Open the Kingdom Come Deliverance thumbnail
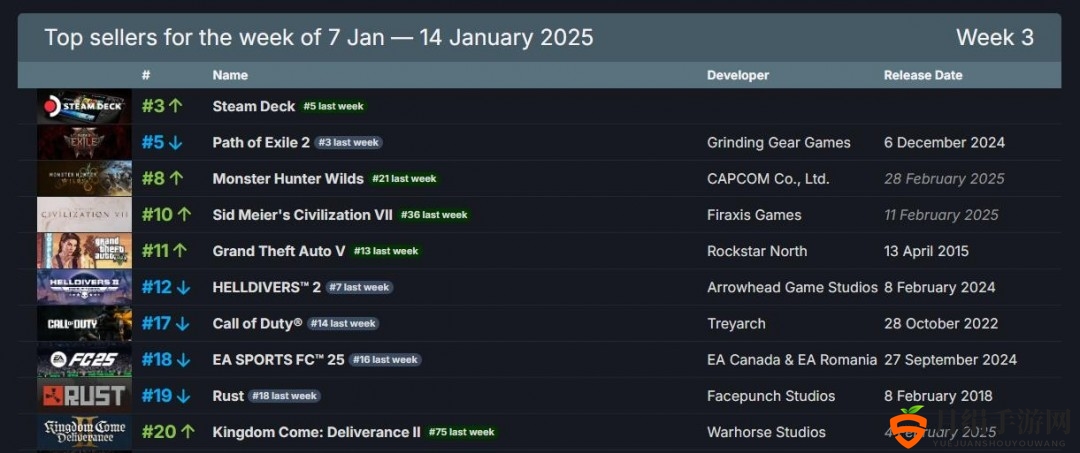This screenshot has width=1080, height=453. [84, 432]
